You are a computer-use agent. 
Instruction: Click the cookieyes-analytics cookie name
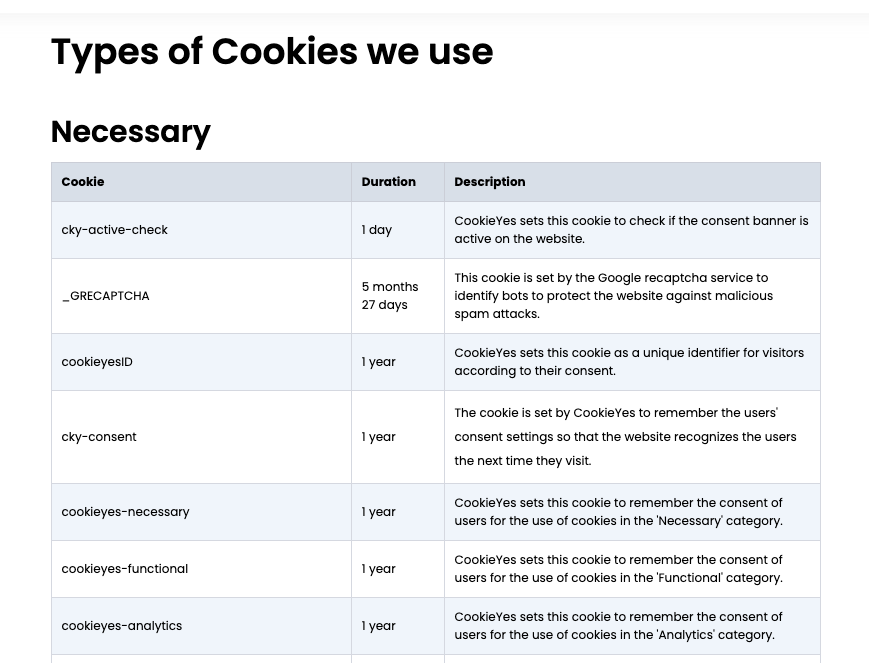click(121, 626)
